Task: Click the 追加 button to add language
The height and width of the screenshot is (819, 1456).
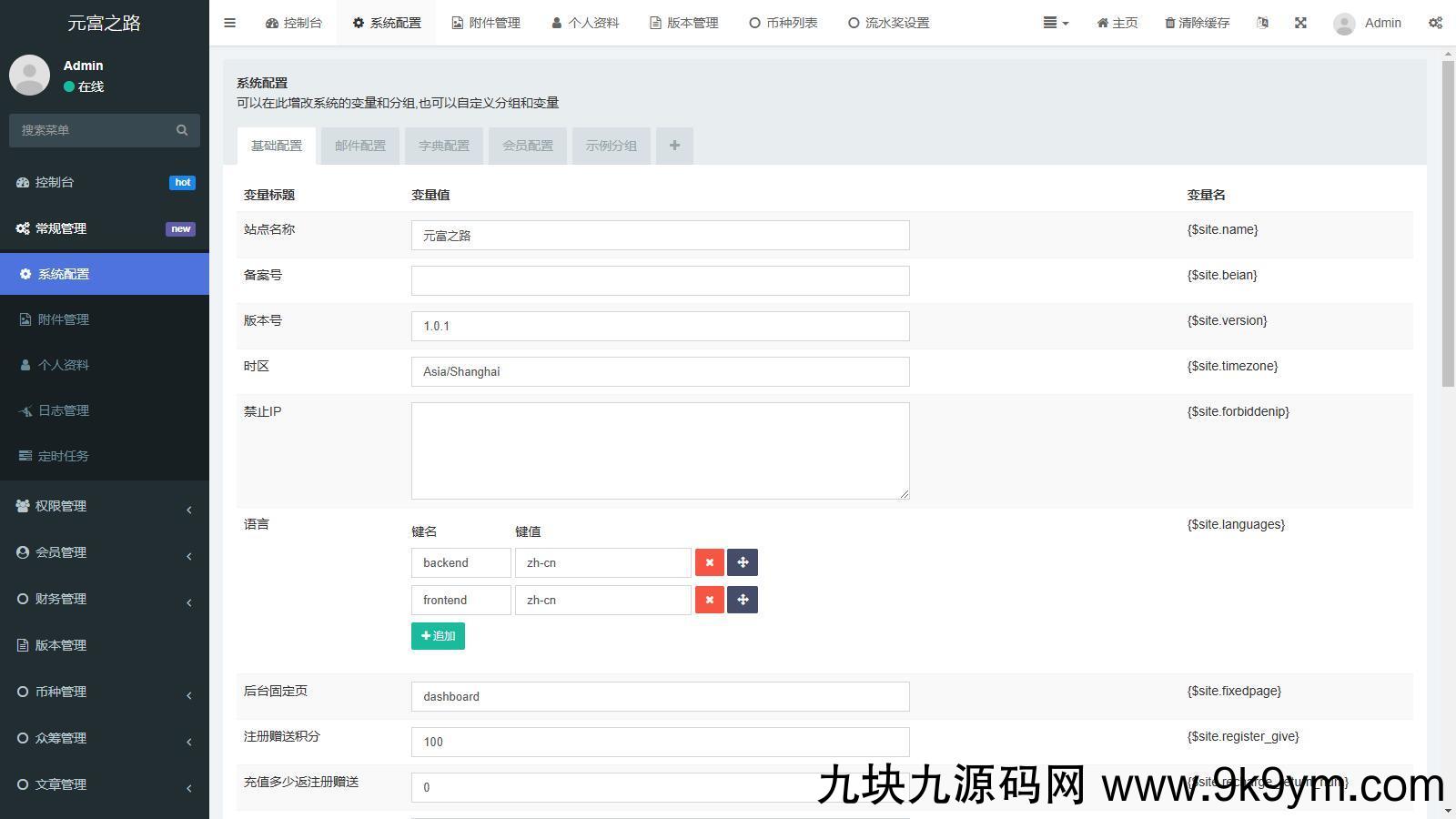Action: [438, 635]
